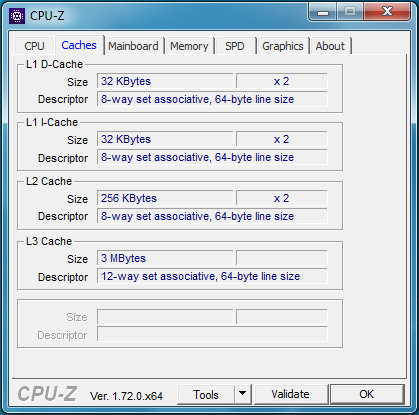The height and width of the screenshot is (415, 419).
Task: Click the Tools button
Action: coord(206,394)
